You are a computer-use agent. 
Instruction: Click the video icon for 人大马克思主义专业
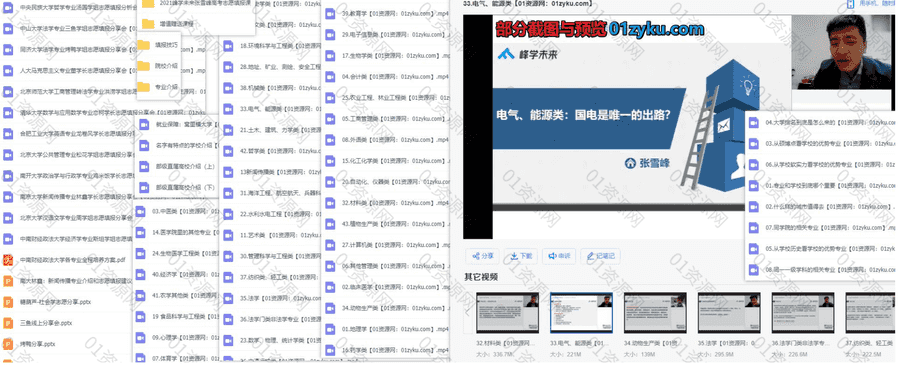pyautogui.click(x=8, y=71)
